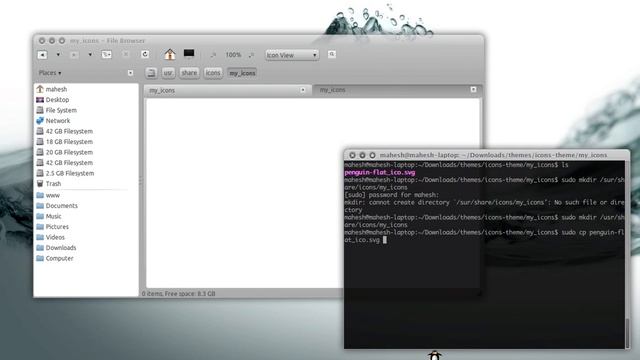Close the second my_icons tab
Viewport: 640px width, 360px height.
coord(473,89)
